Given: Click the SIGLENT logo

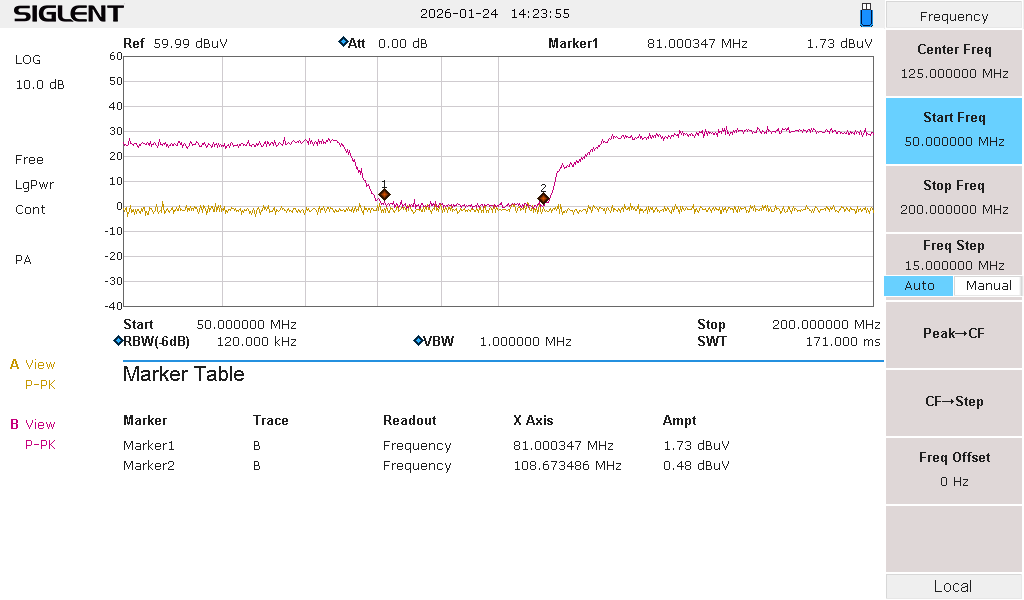Looking at the screenshot, I should (69, 14).
